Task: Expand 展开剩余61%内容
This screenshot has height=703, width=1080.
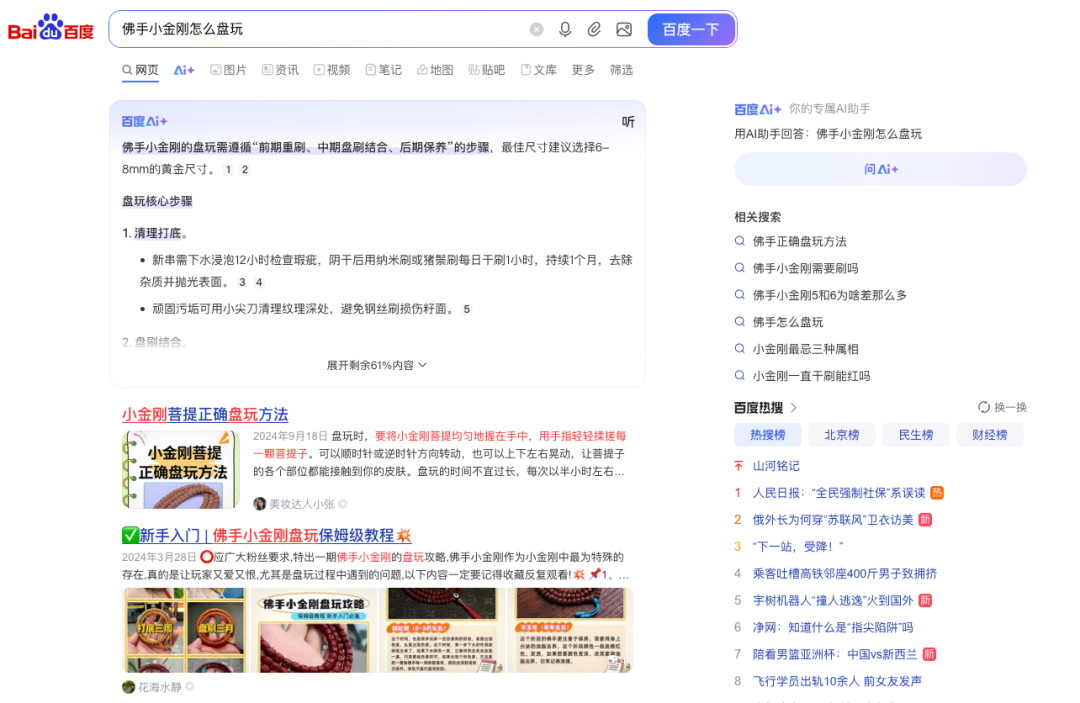Action: coord(377,365)
